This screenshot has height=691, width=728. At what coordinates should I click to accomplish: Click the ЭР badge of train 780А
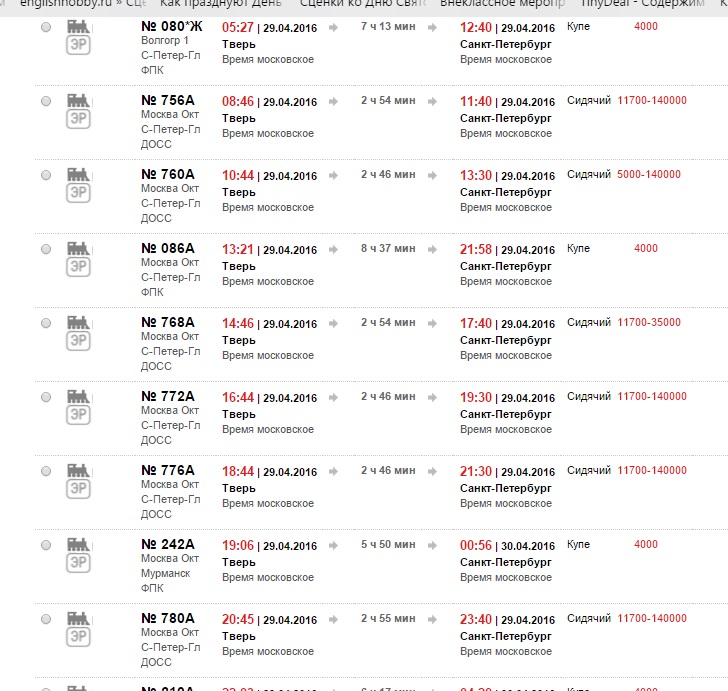pos(78,637)
